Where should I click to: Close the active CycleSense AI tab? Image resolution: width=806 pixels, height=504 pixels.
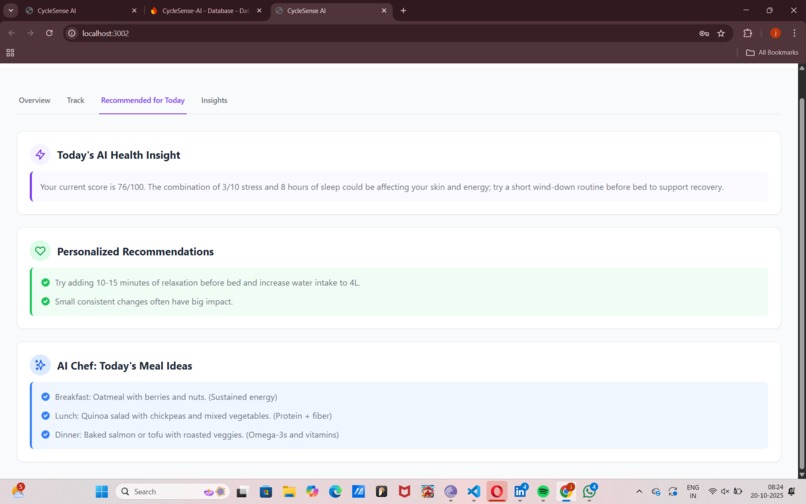384,10
